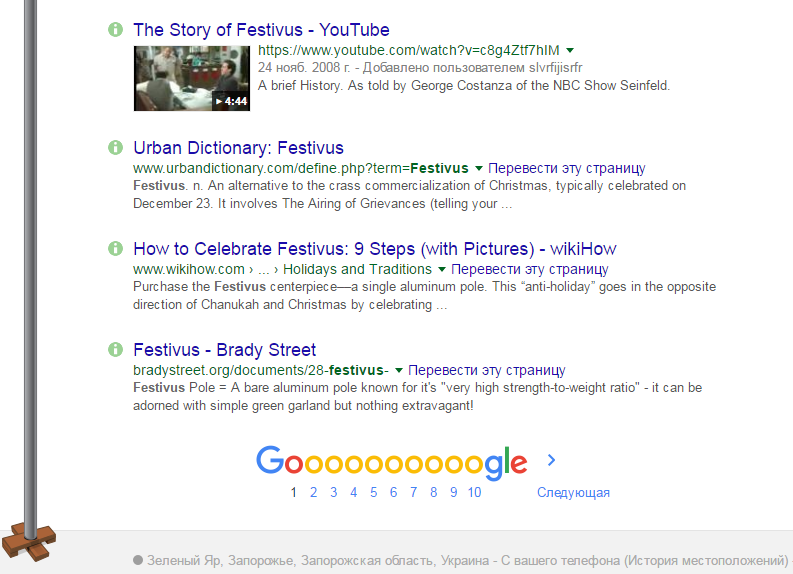
Task: Open Festivus - Brady Street result
Action: pos(225,350)
